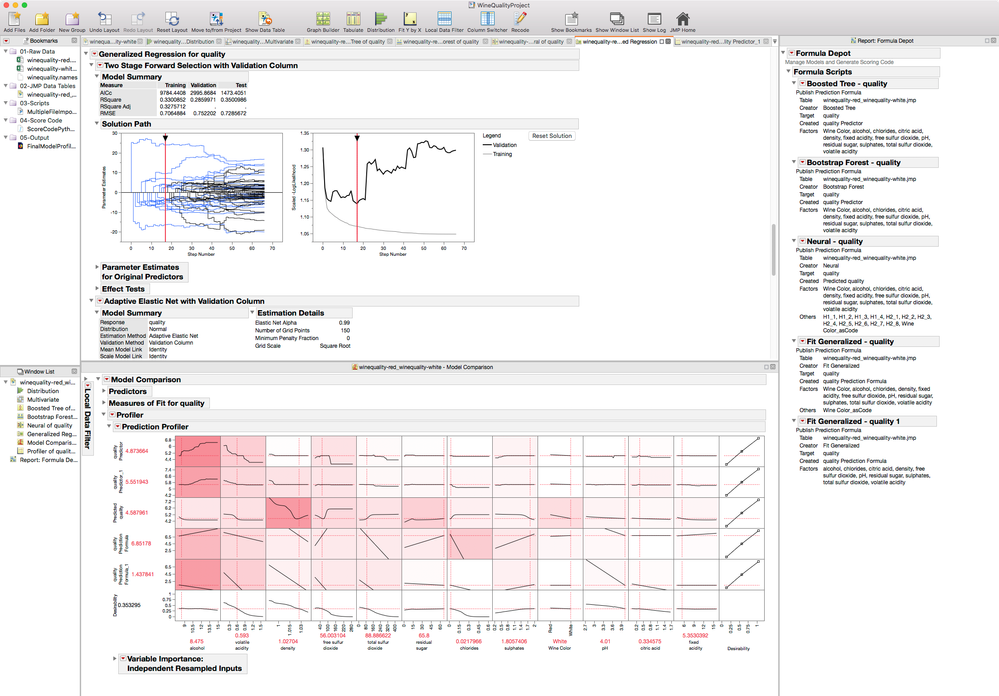This screenshot has height=696, width=999.
Task: Click the Recode toolbar icon
Action: [520, 19]
